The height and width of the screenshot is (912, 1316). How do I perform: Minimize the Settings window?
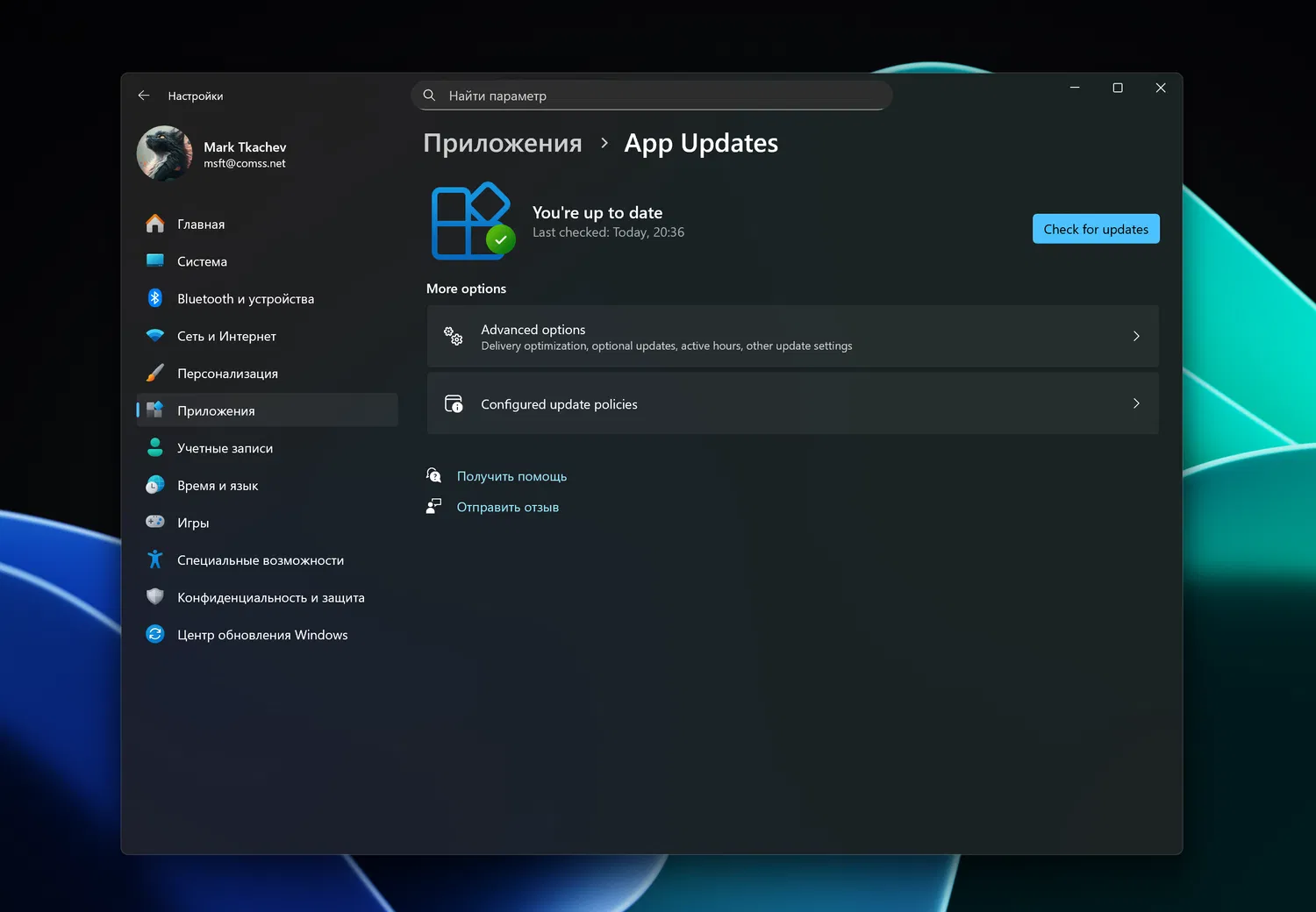pos(1075,88)
